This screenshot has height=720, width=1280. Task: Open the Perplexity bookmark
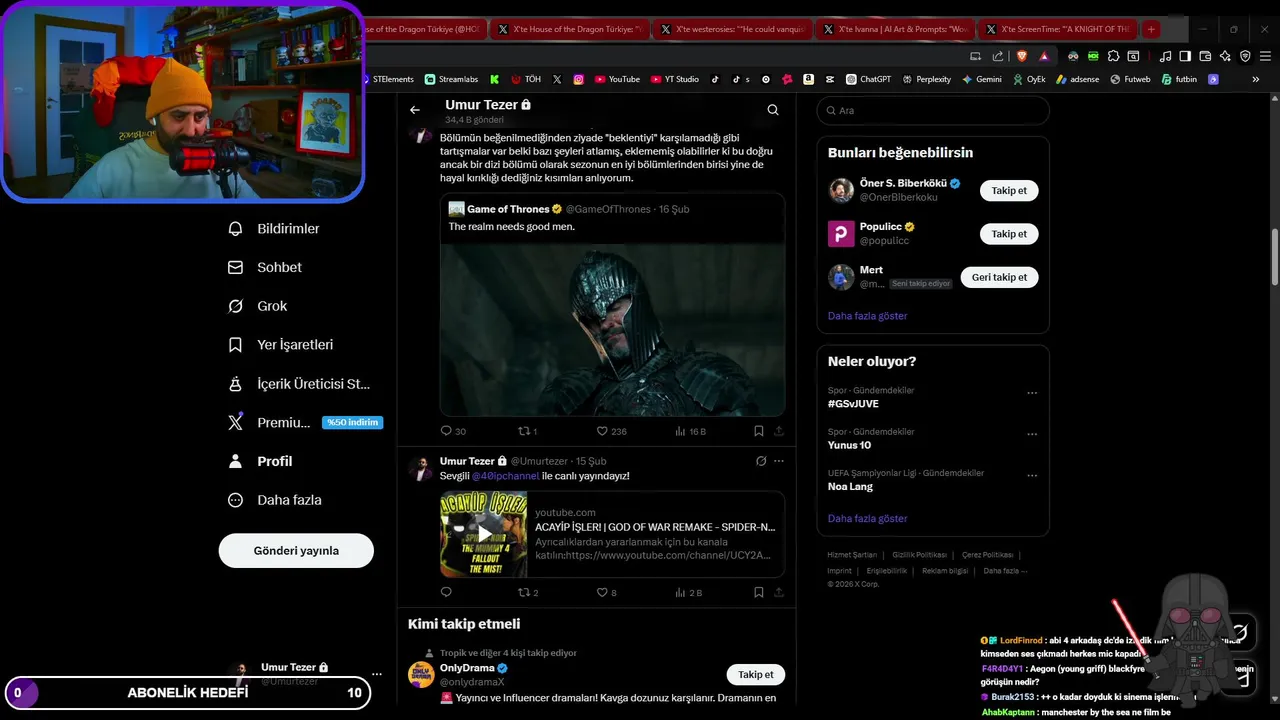coord(926,79)
